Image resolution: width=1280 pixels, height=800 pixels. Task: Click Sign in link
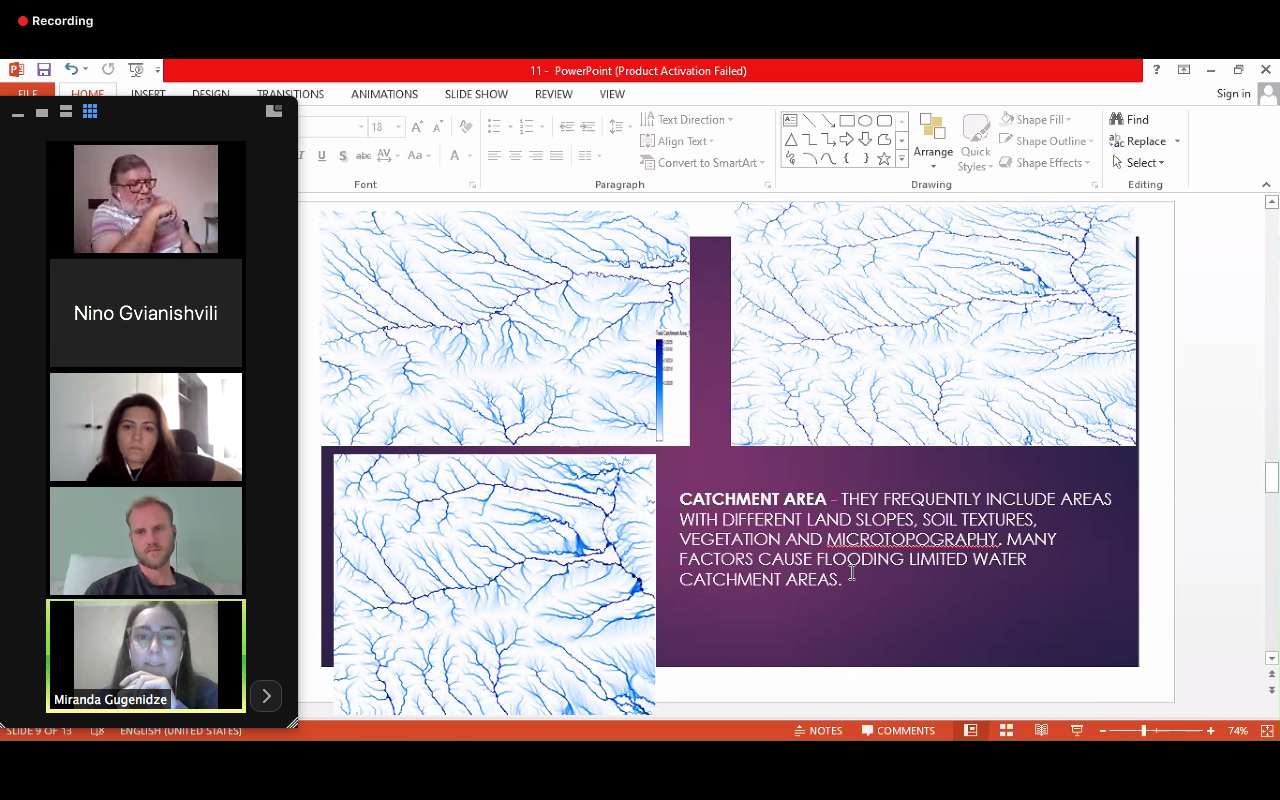(1233, 94)
